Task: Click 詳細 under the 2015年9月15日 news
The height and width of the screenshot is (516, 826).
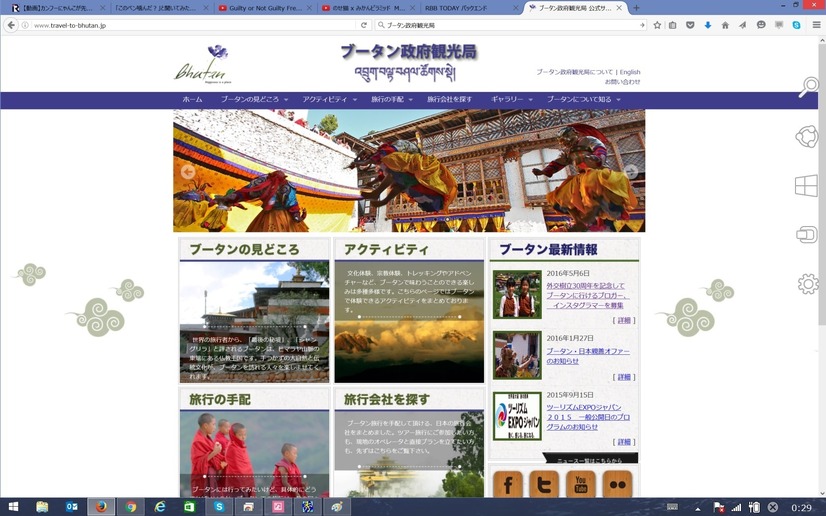Action: pos(624,442)
